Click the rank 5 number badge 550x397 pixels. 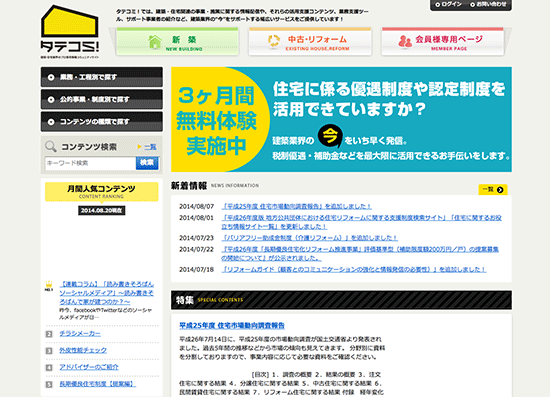(49, 384)
